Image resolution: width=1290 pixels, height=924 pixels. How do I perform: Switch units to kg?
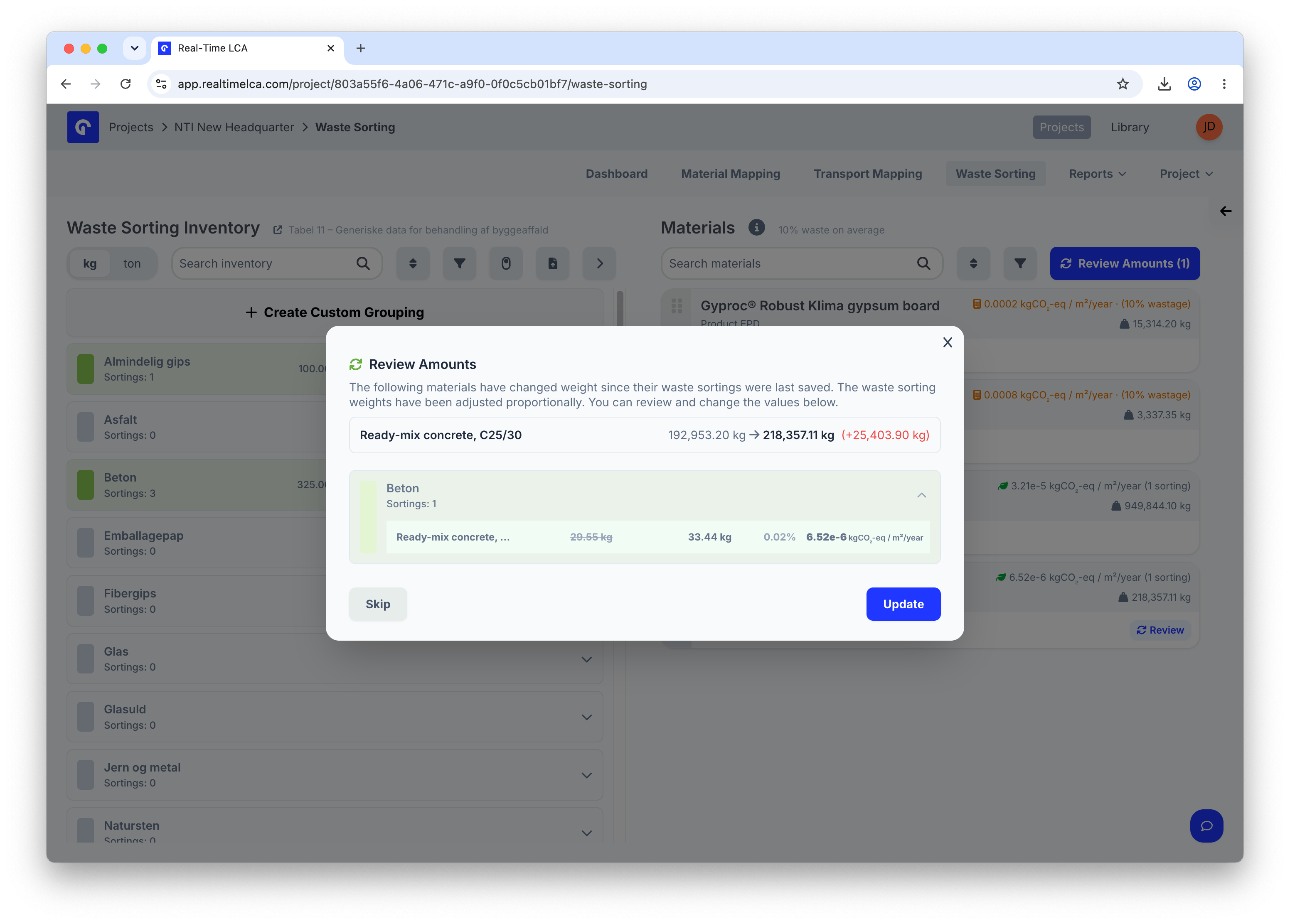[x=90, y=263]
